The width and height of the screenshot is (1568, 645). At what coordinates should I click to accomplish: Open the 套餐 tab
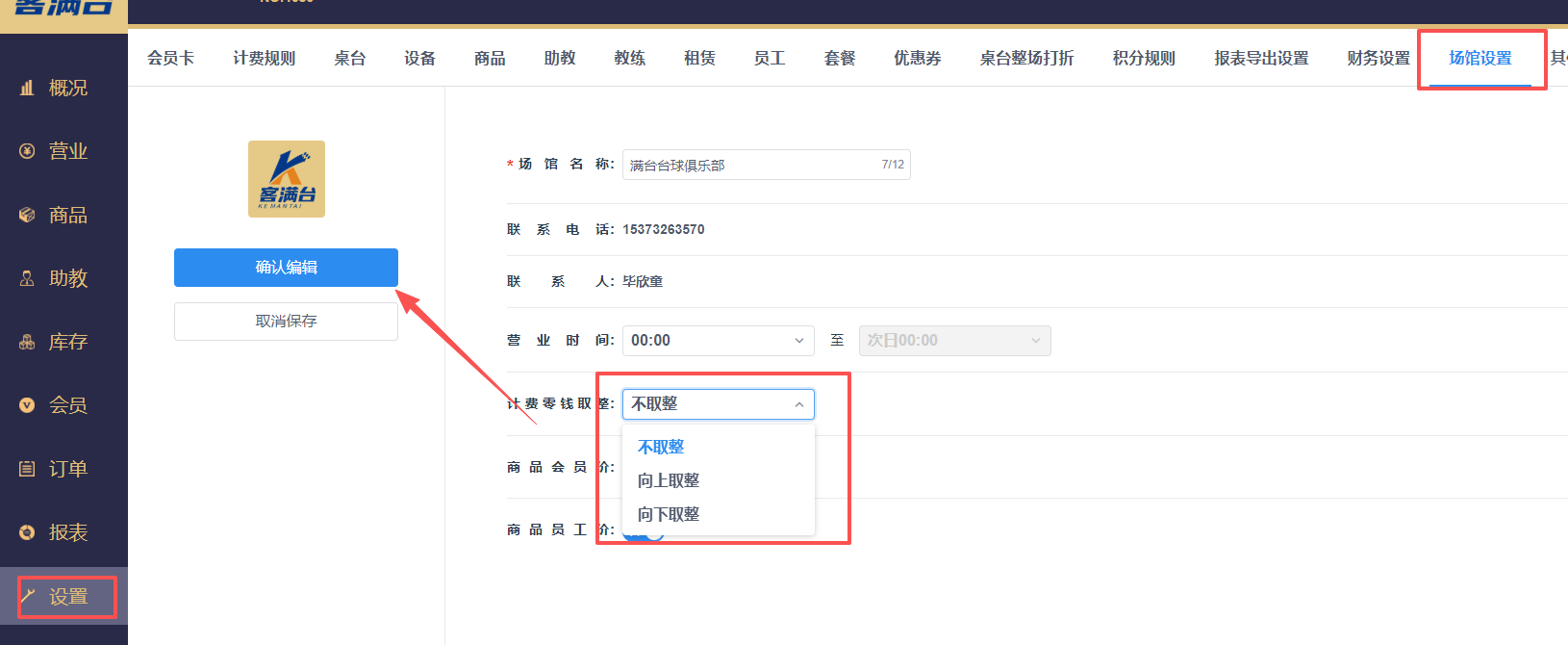point(840,58)
